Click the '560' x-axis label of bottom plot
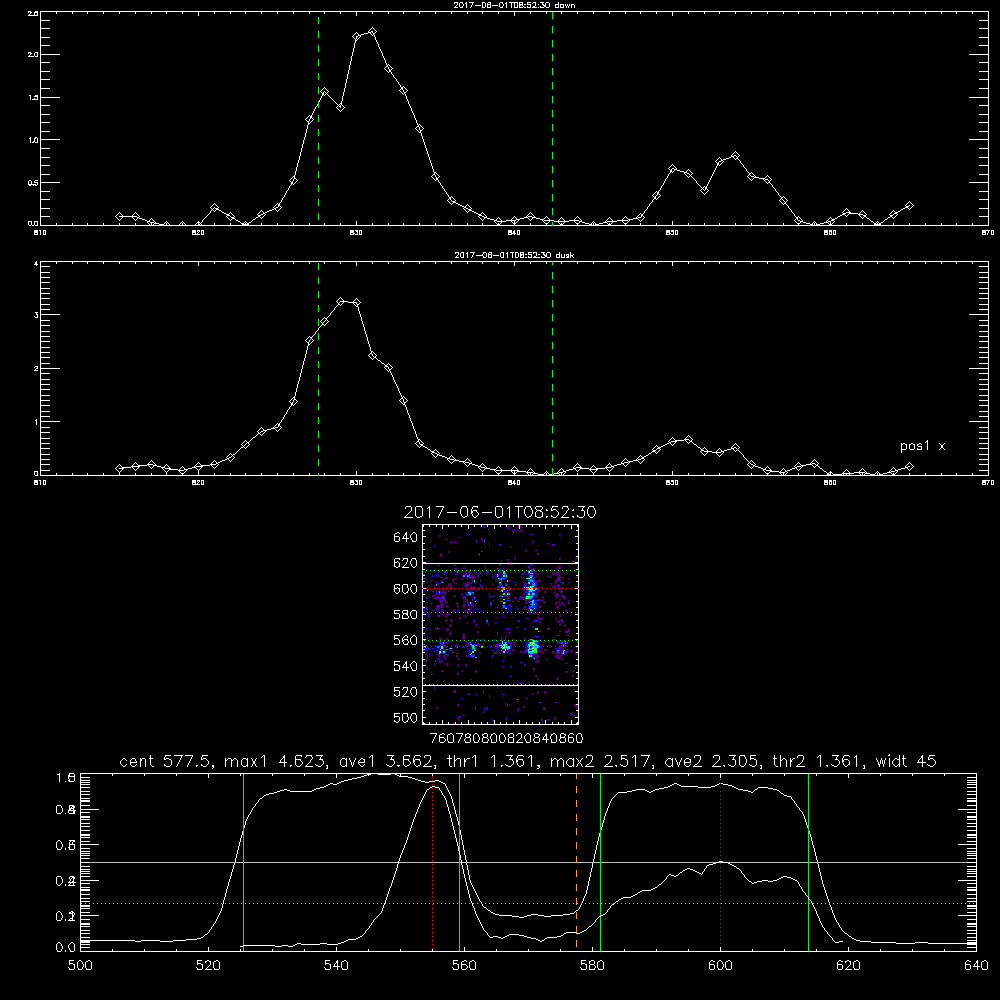The width and height of the screenshot is (1000, 1000). [x=464, y=966]
